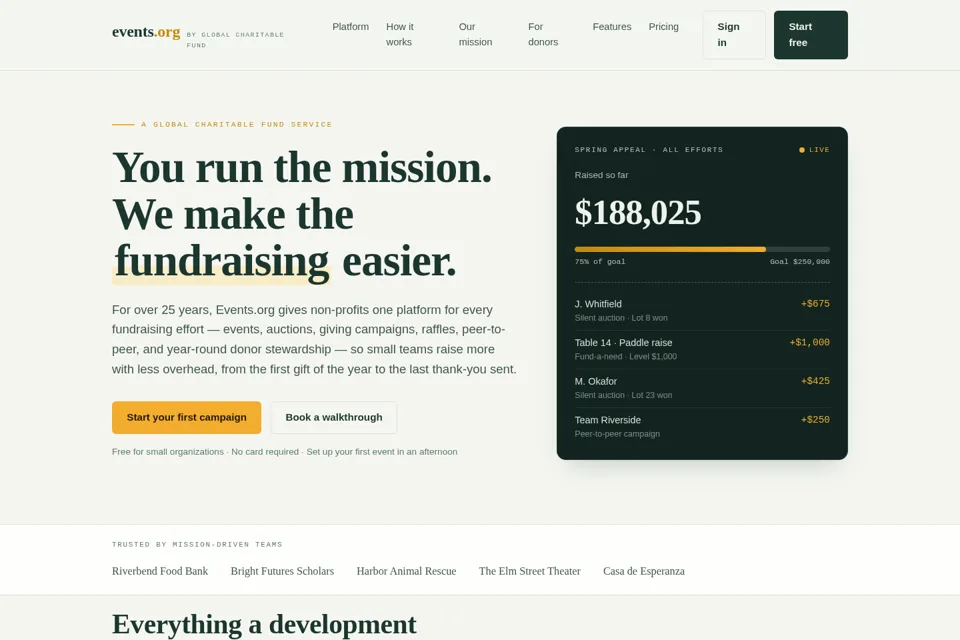960x640 pixels.
Task: Click Spring Appeal · All Efforts header
Action: tap(649, 149)
